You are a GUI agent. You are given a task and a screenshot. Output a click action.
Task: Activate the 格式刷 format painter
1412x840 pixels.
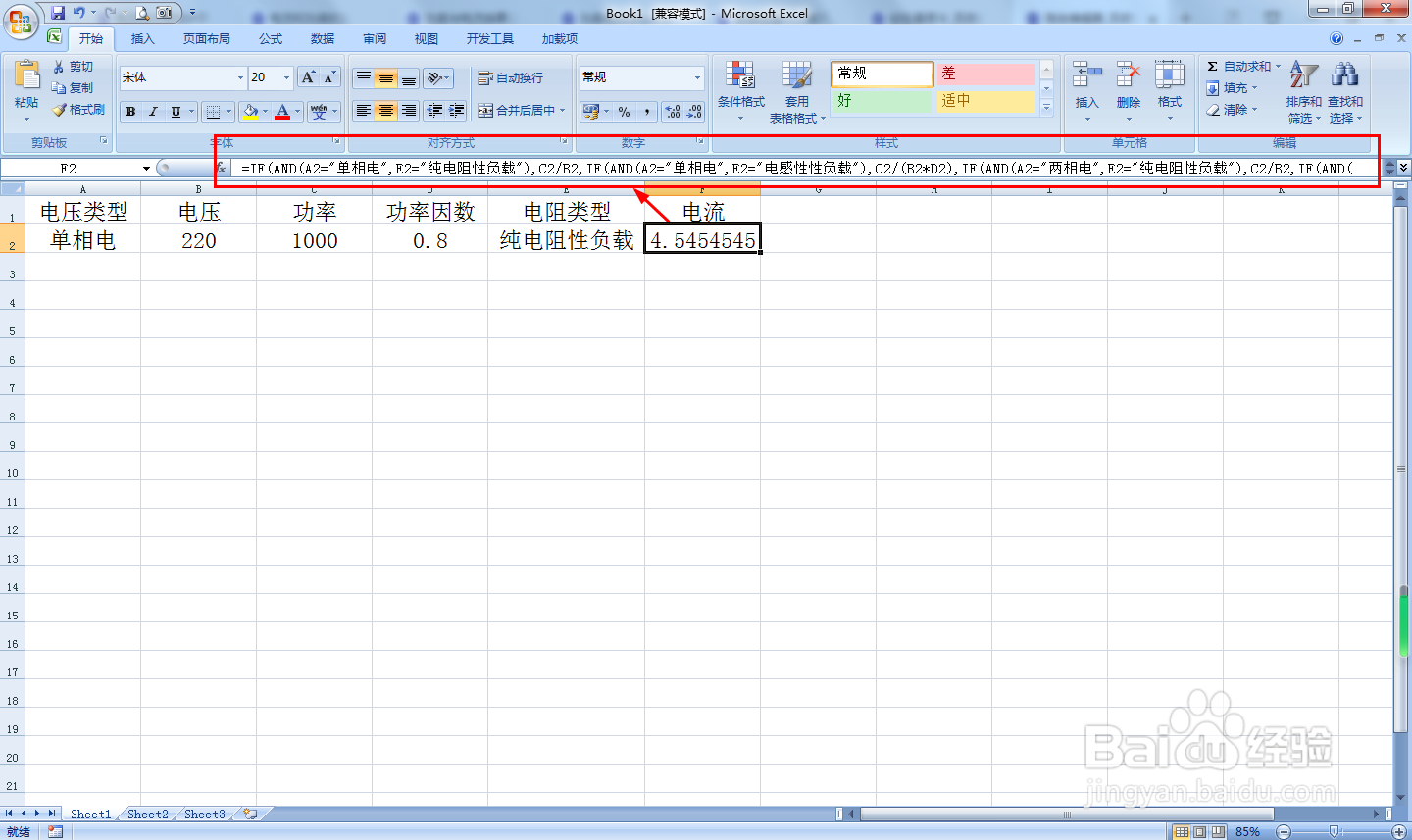point(78,110)
